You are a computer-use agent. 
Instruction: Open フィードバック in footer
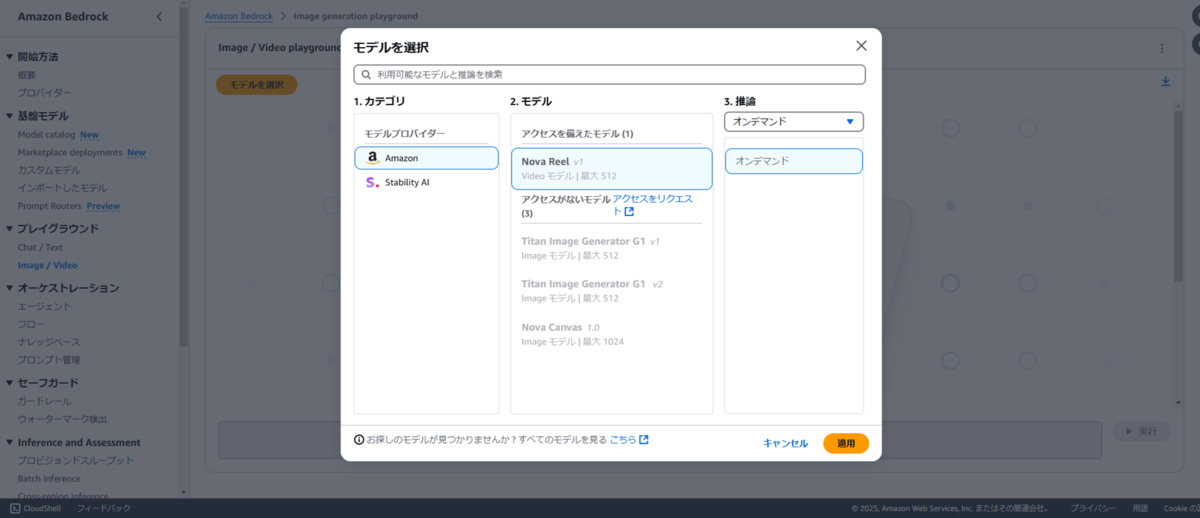coord(104,508)
